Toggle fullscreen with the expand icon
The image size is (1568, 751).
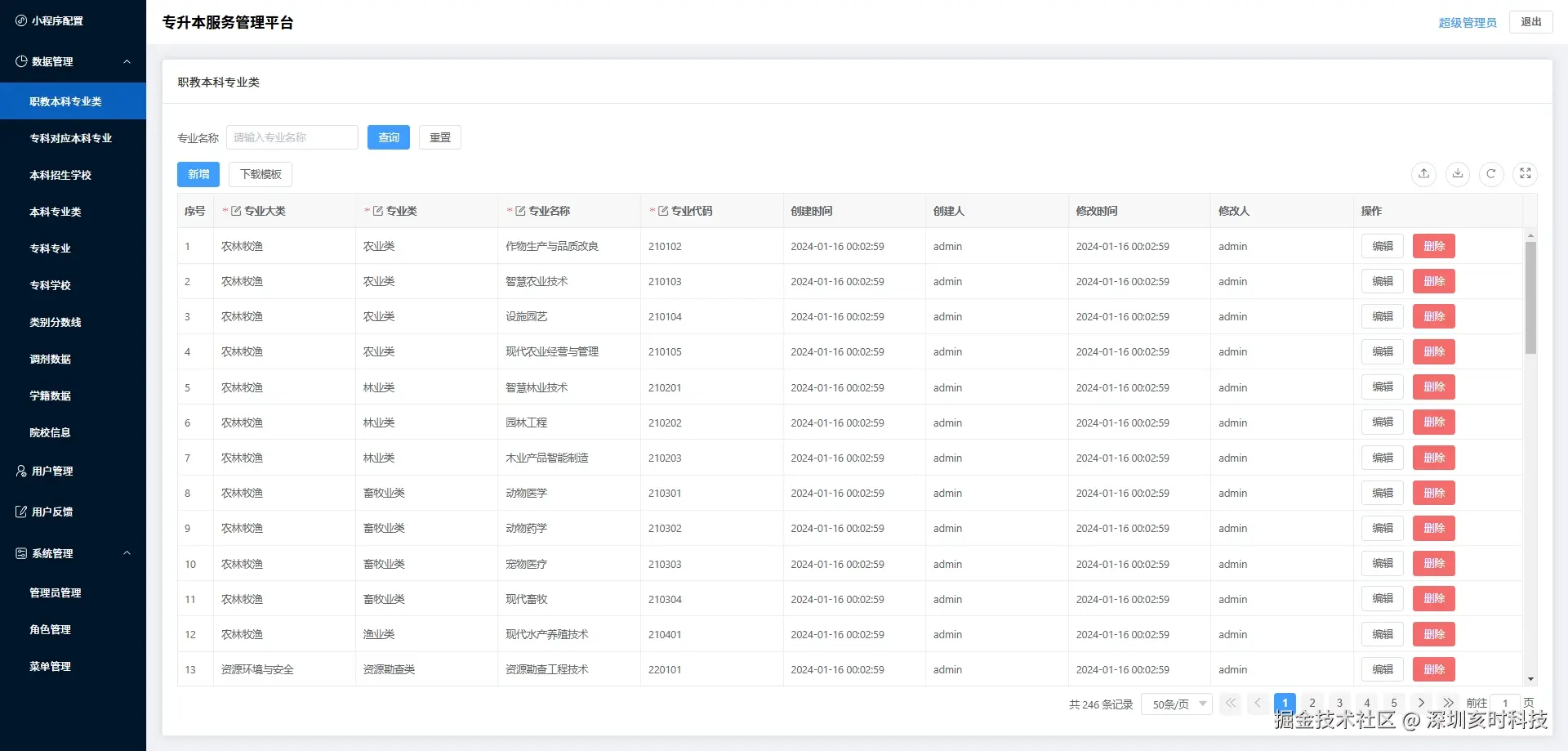1526,173
